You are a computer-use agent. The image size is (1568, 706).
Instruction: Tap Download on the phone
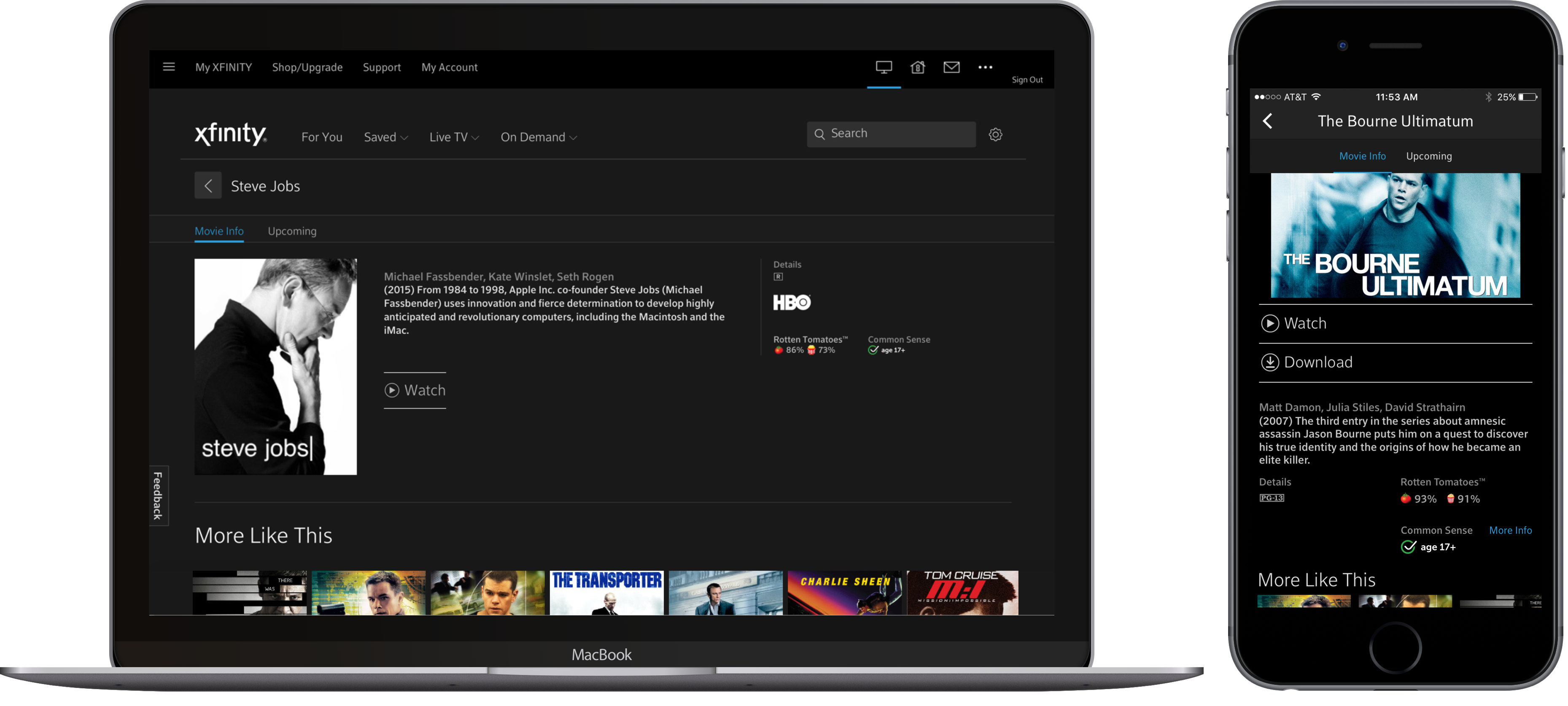point(1395,362)
